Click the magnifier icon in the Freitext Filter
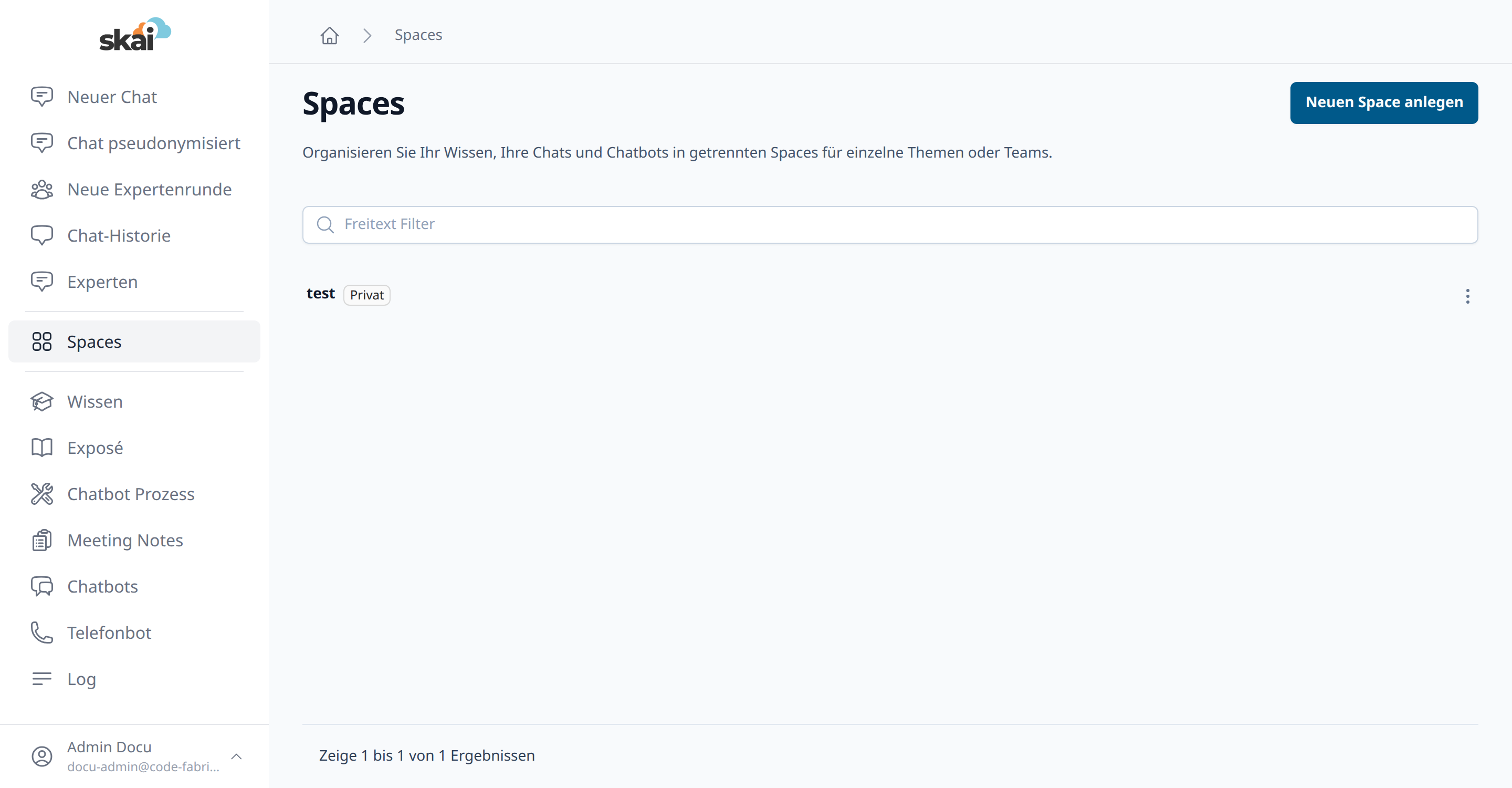Screen dimensions: 1512x788 click(325, 225)
